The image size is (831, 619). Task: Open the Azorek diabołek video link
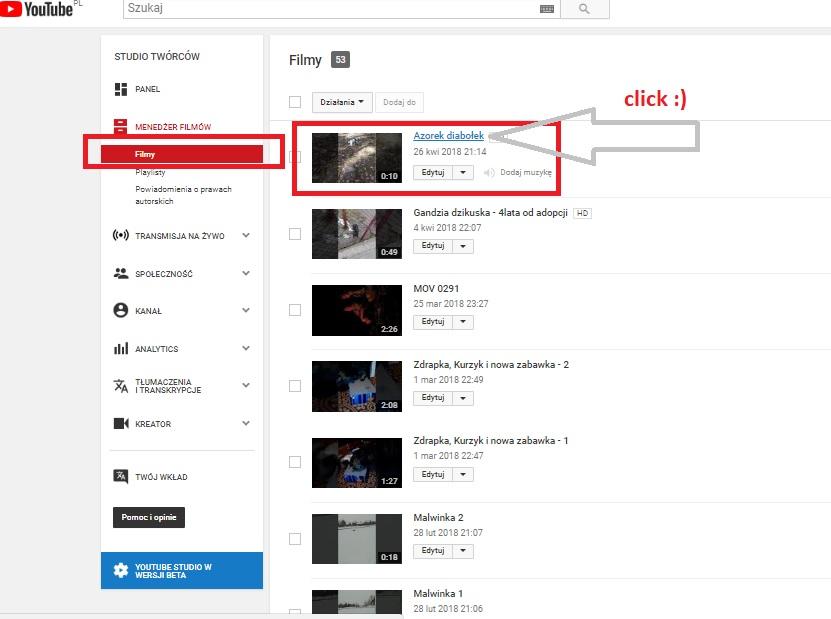coord(448,135)
